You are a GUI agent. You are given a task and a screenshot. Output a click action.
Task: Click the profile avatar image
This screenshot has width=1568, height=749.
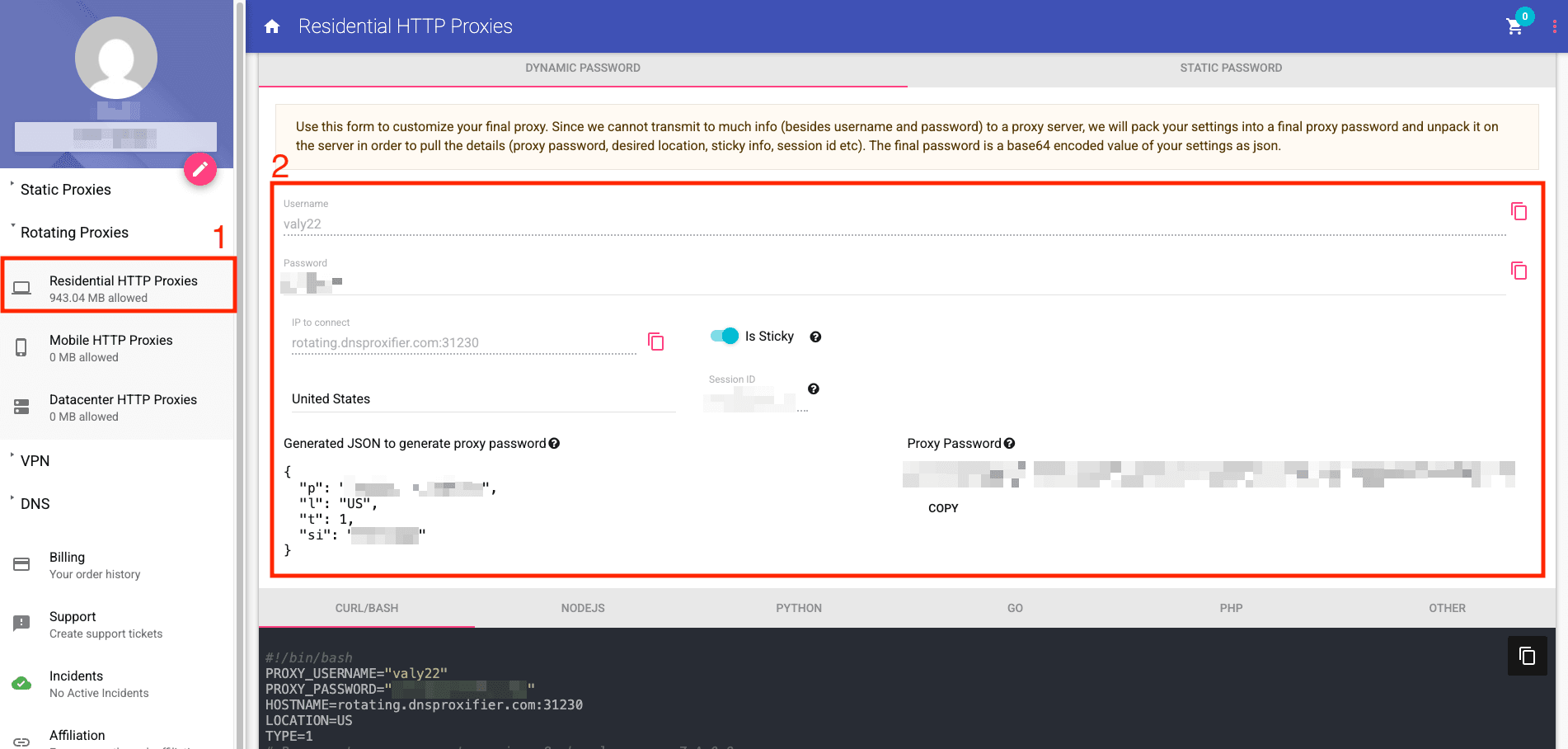[116, 58]
